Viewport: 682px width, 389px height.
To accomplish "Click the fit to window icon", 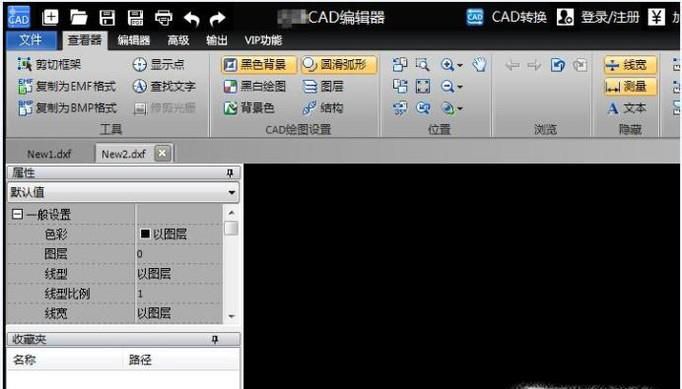I will (423, 86).
